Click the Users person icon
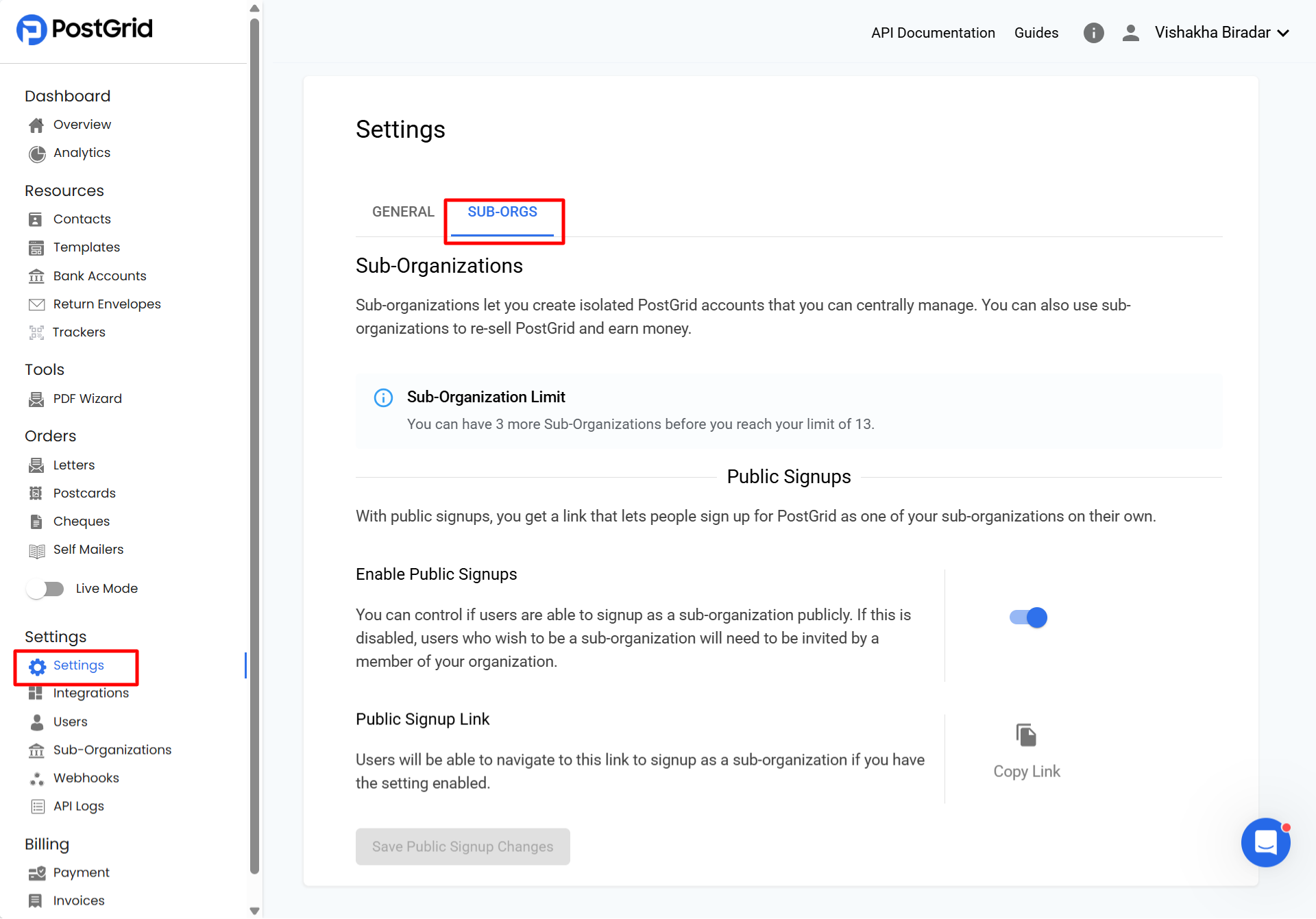This screenshot has width=1316, height=919. 36,722
